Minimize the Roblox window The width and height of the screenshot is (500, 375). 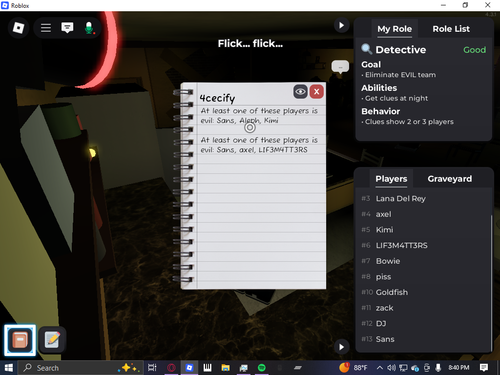tap(443, 5)
